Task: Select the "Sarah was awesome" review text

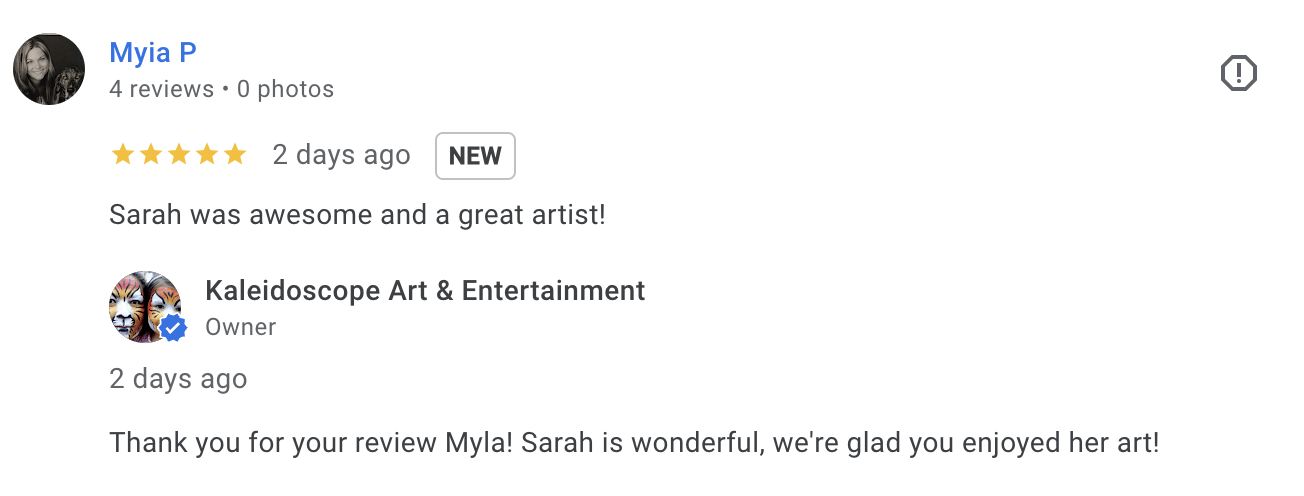Action: coord(357,214)
